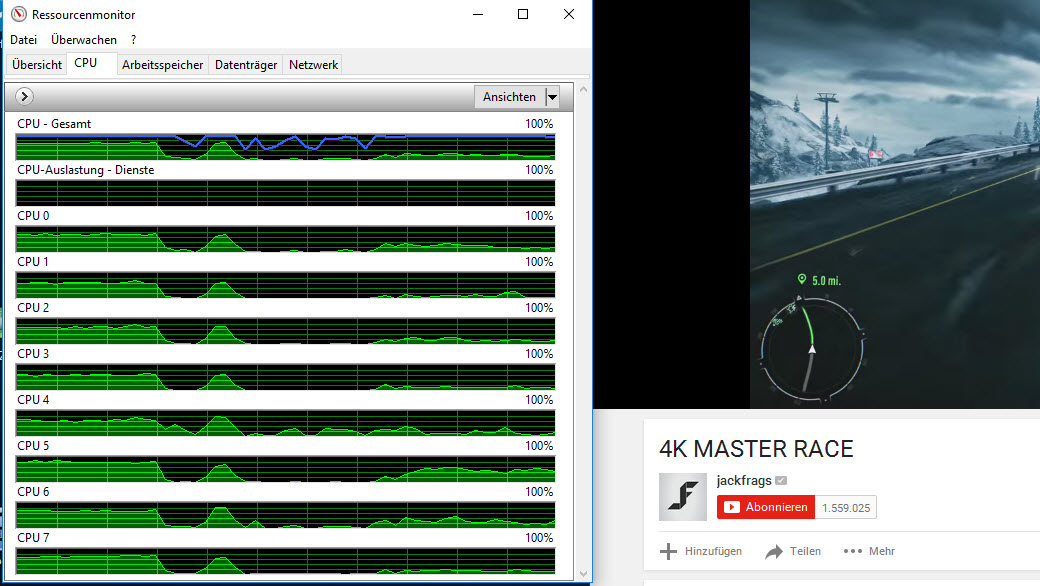Click the Ressourcenmonitor title bar app icon

coord(19,14)
